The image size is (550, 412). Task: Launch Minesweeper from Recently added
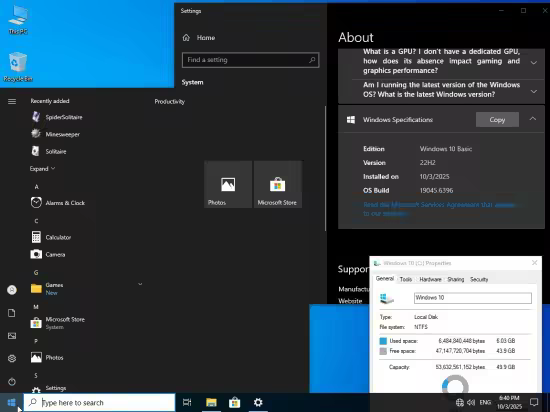pos(56,134)
